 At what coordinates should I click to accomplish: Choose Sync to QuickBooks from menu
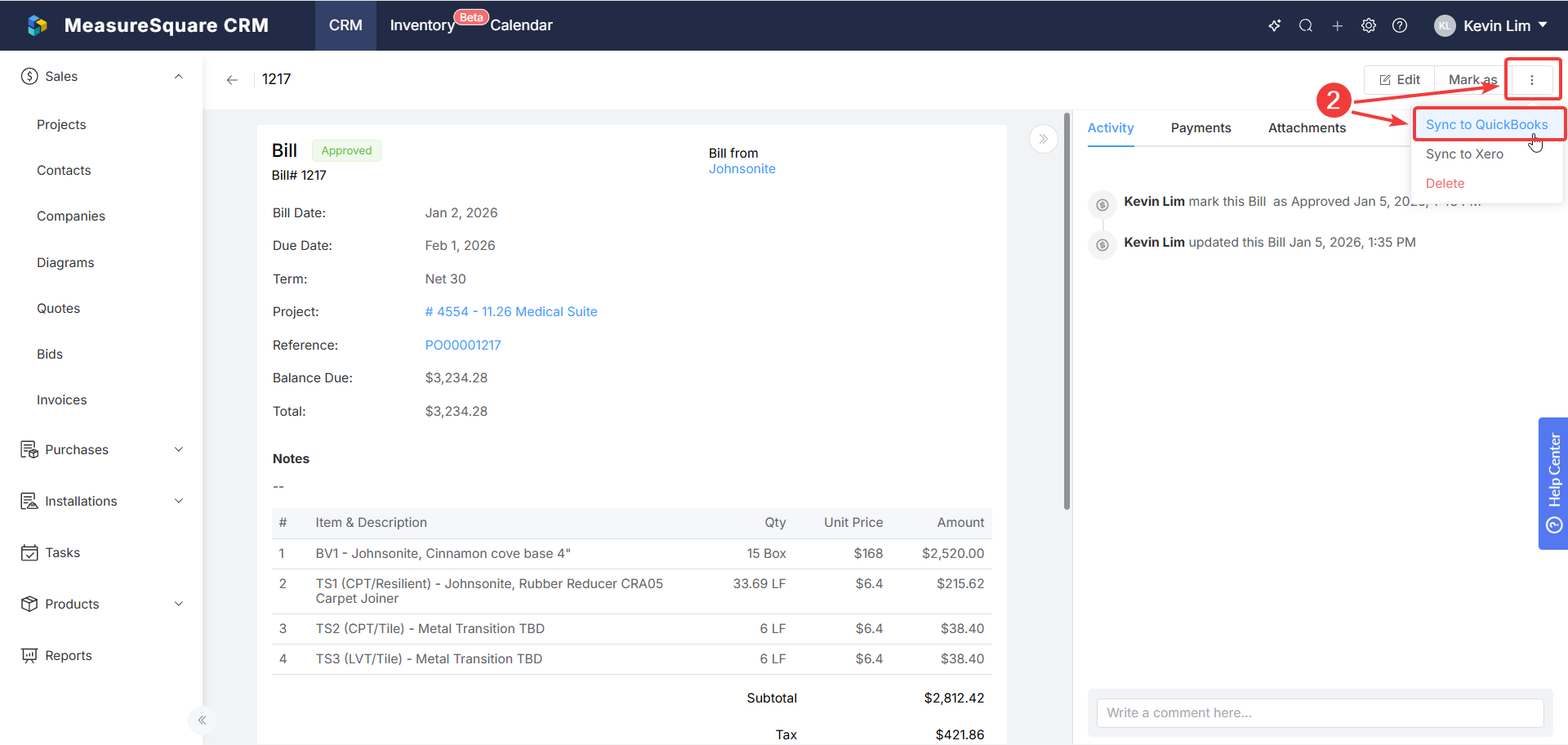[x=1486, y=124]
